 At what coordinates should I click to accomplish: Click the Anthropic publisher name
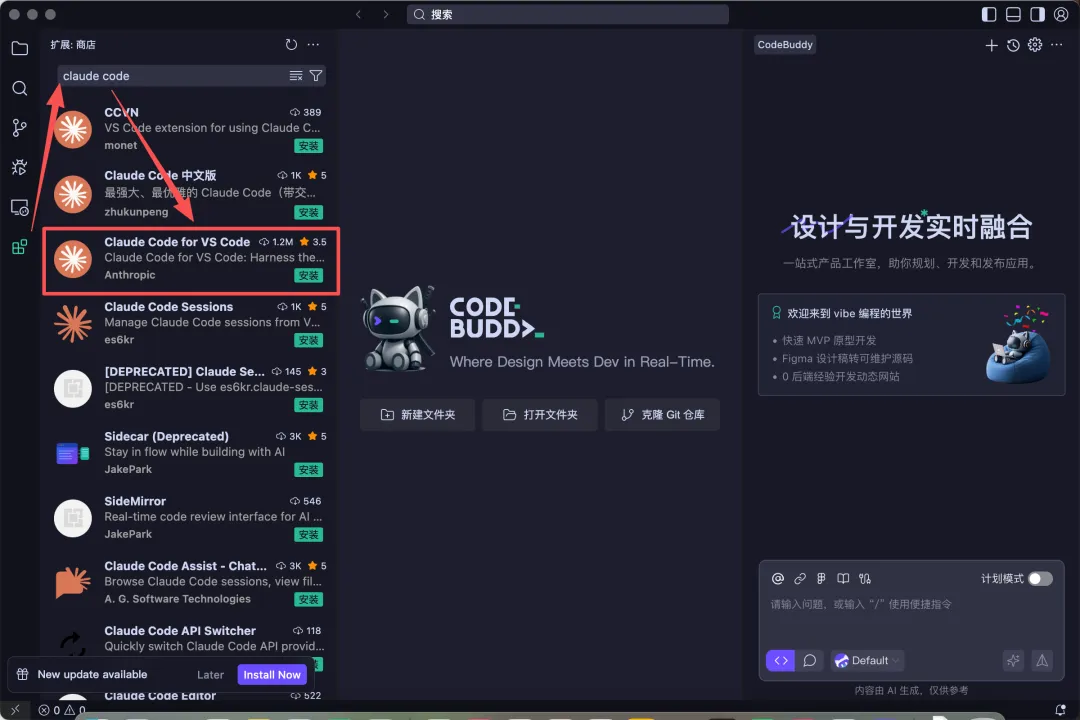coord(129,275)
